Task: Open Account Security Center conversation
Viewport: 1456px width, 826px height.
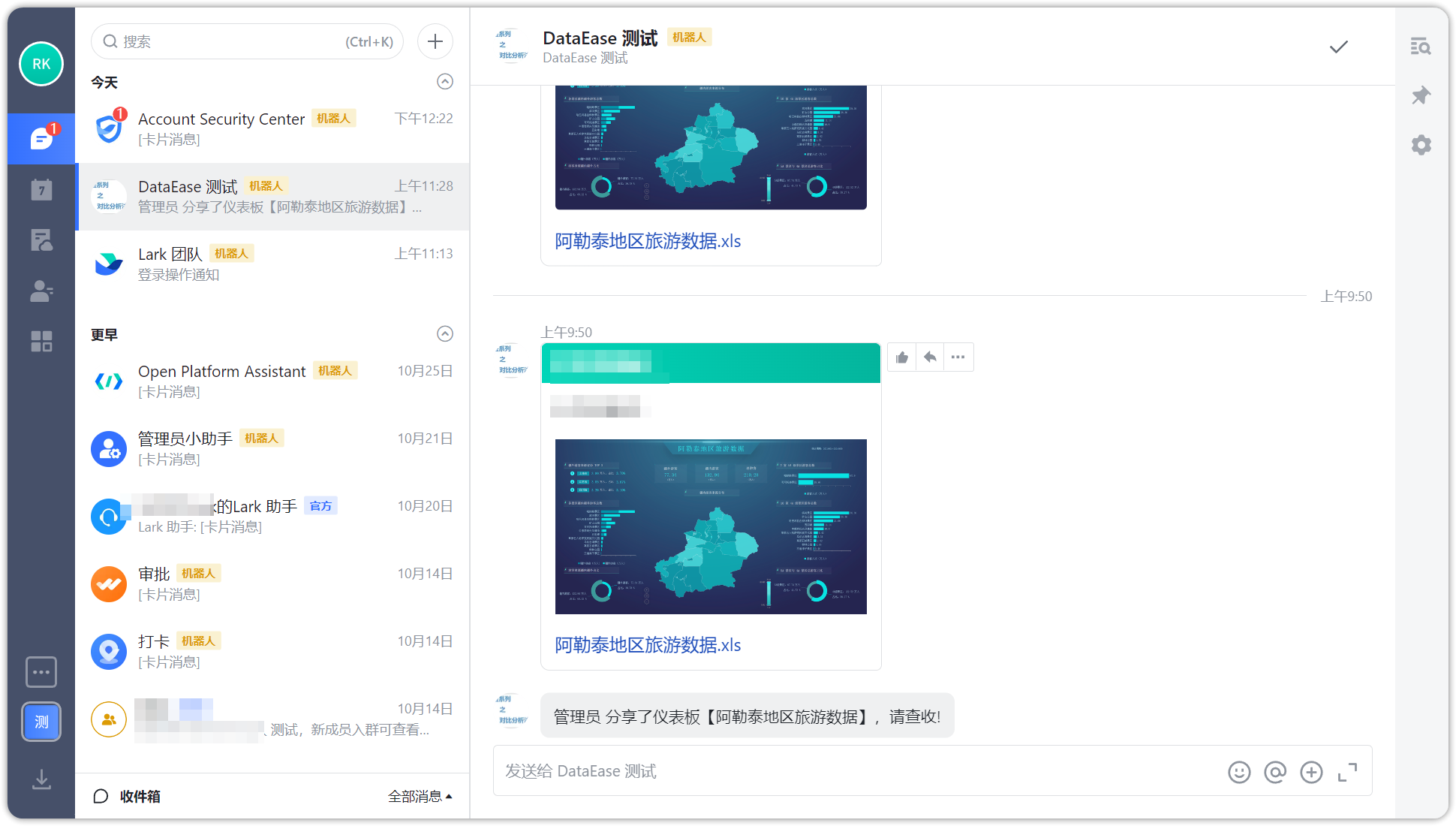Action: coord(272,129)
